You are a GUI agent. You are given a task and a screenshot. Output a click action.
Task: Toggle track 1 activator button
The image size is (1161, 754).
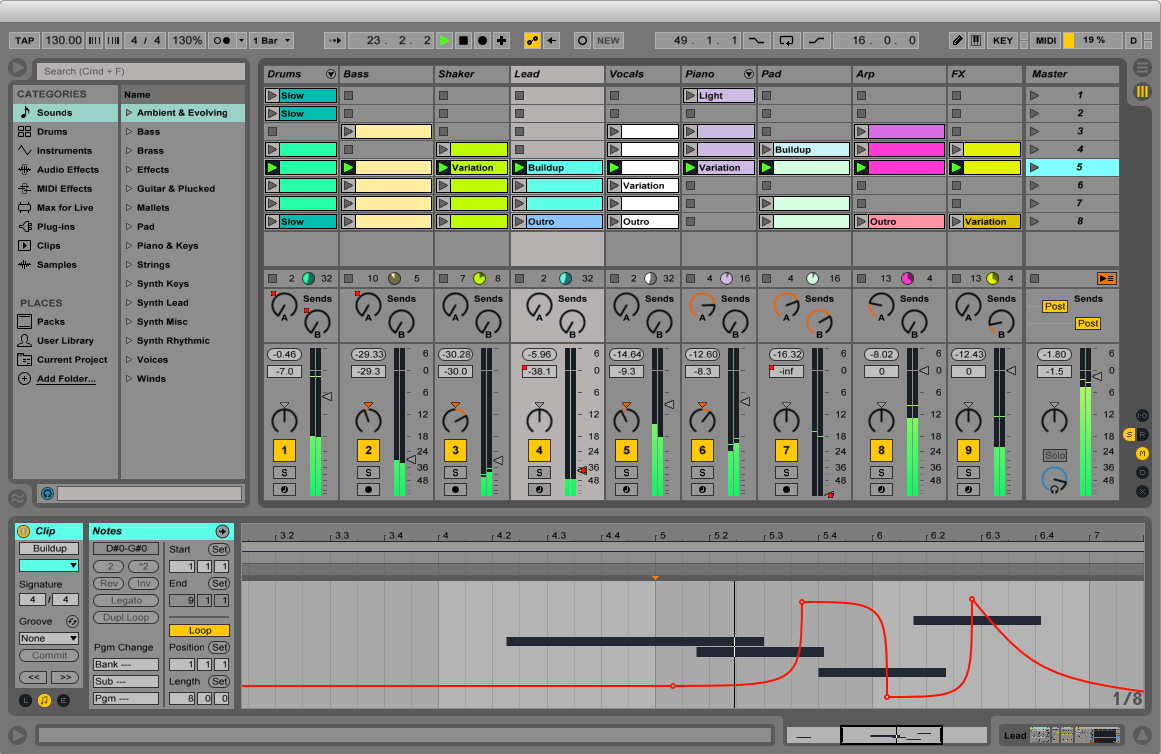(x=284, y=450)
